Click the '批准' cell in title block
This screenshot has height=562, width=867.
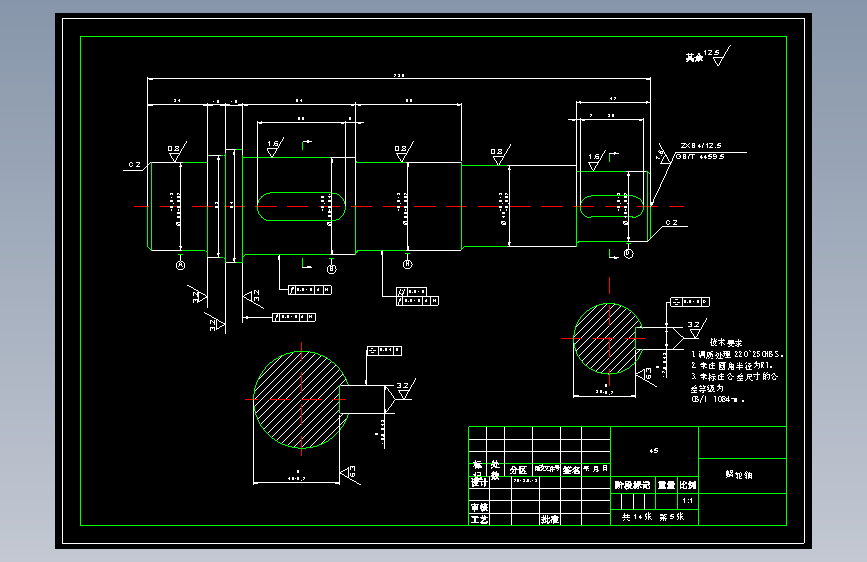tap(550, 519)
